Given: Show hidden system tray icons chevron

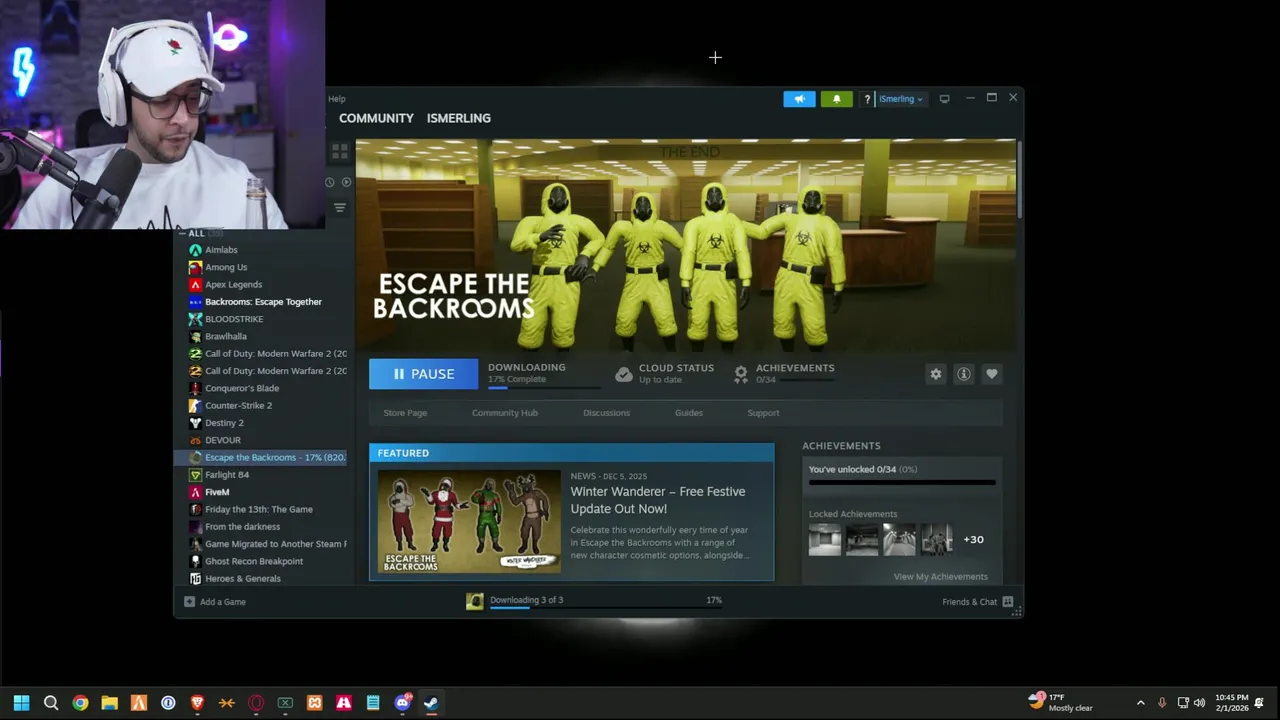Looking at the screenshot, I should click(x=1140, y=703).
